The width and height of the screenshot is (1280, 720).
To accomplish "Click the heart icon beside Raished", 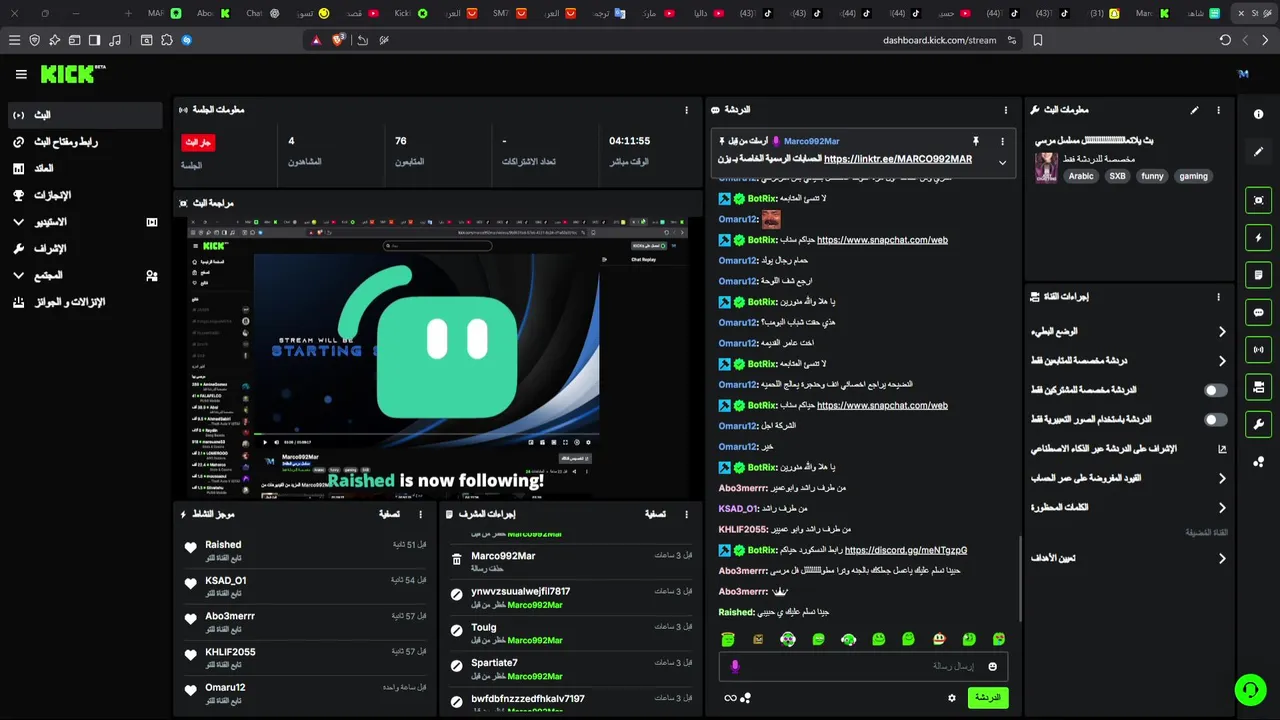I will 191,547.
